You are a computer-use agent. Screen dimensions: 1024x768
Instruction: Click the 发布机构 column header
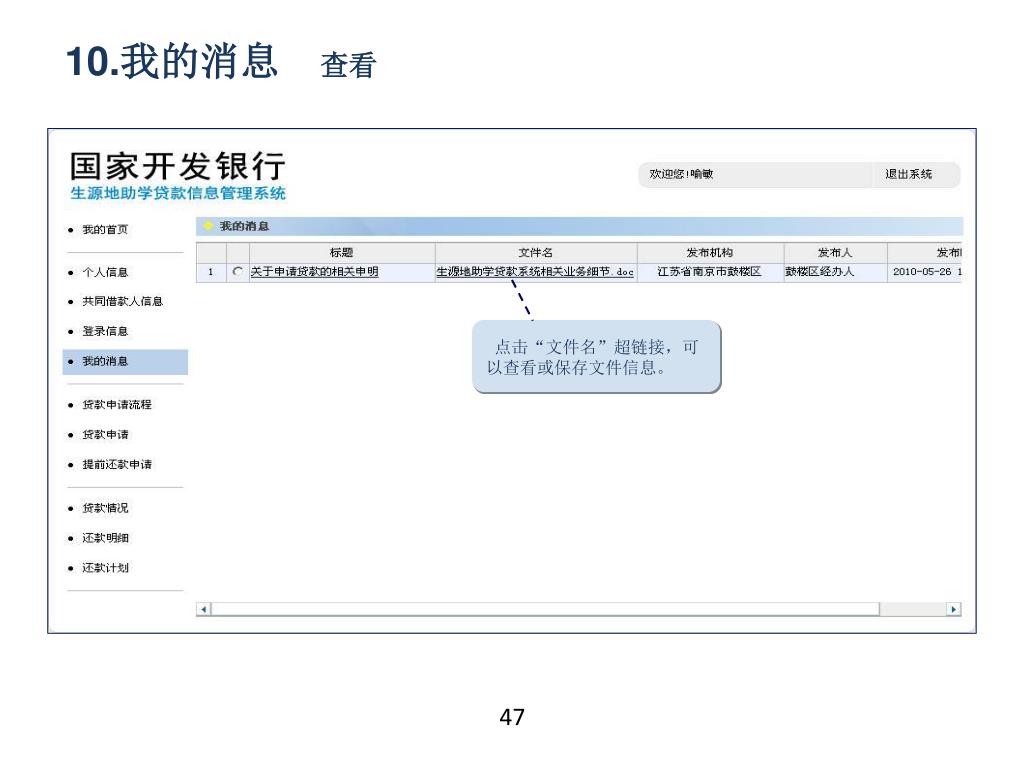tap(710, 252)
